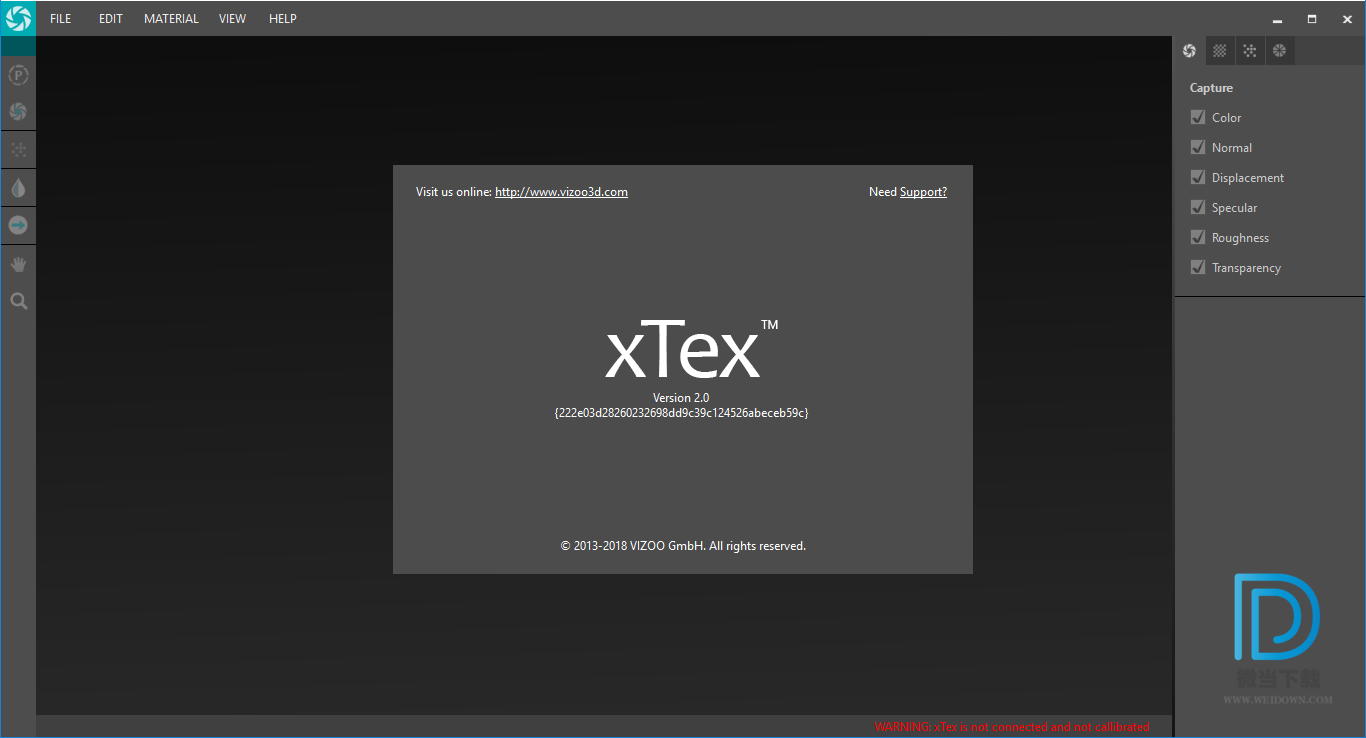
Task: Activate the hand pan tool
Action: click(18, 264)
